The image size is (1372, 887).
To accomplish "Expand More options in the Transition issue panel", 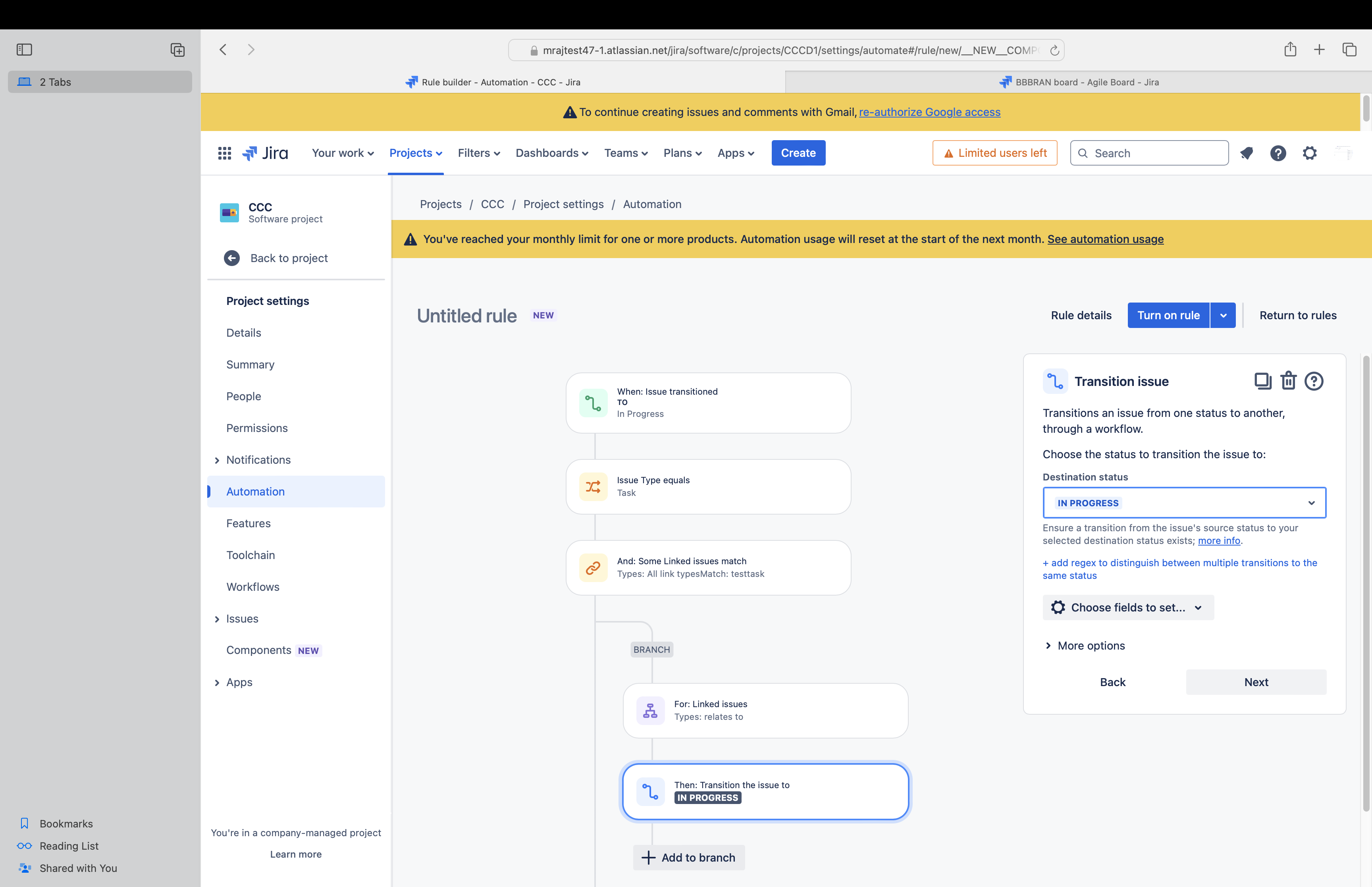I will pos(1085,646).
